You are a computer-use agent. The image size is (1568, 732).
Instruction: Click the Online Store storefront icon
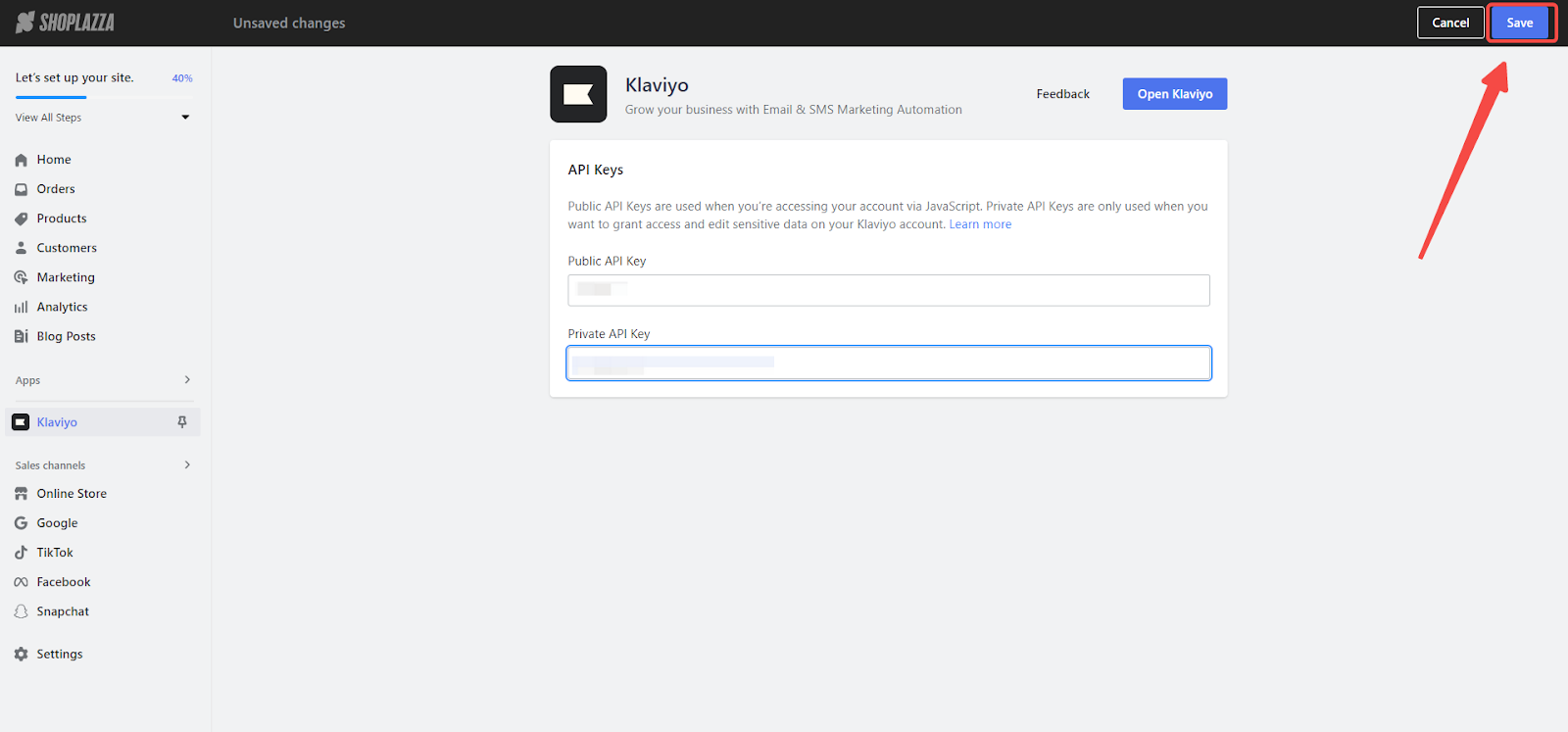click(x=21, y=494)
